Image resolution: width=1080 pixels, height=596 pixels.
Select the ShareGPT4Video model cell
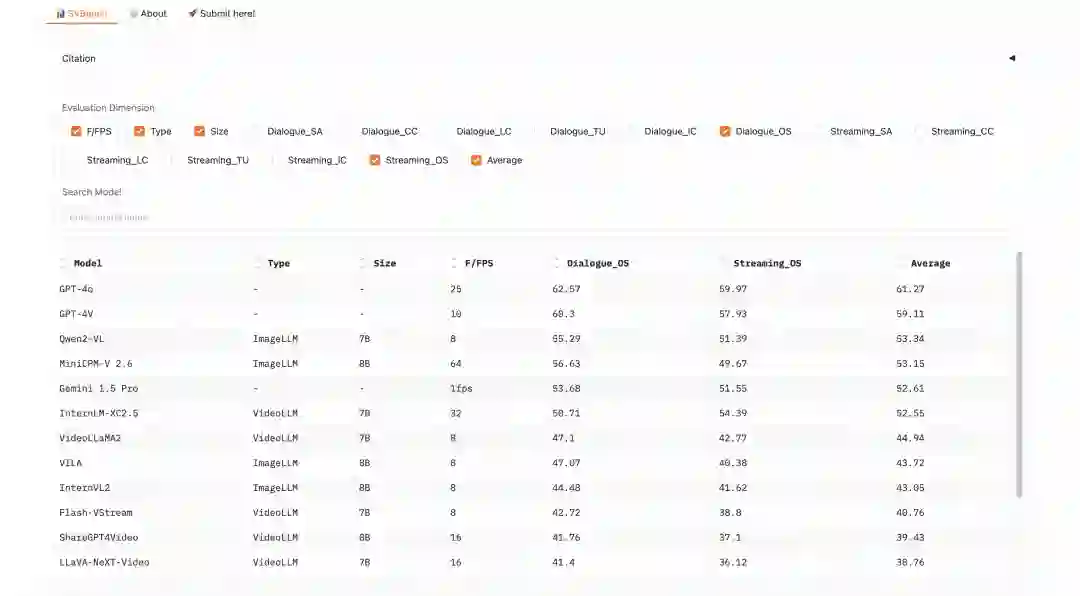[x=98, y=537]
